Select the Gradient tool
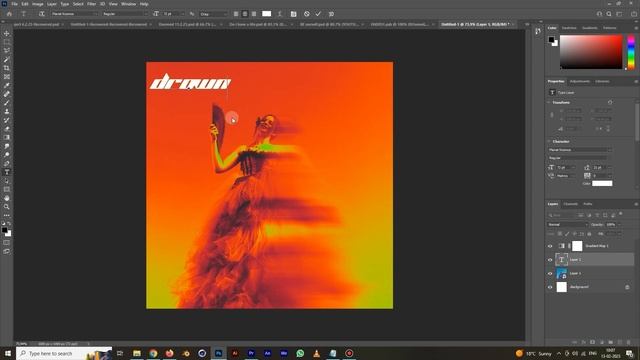Screen dimensions: 640x360 click(7, 138)
